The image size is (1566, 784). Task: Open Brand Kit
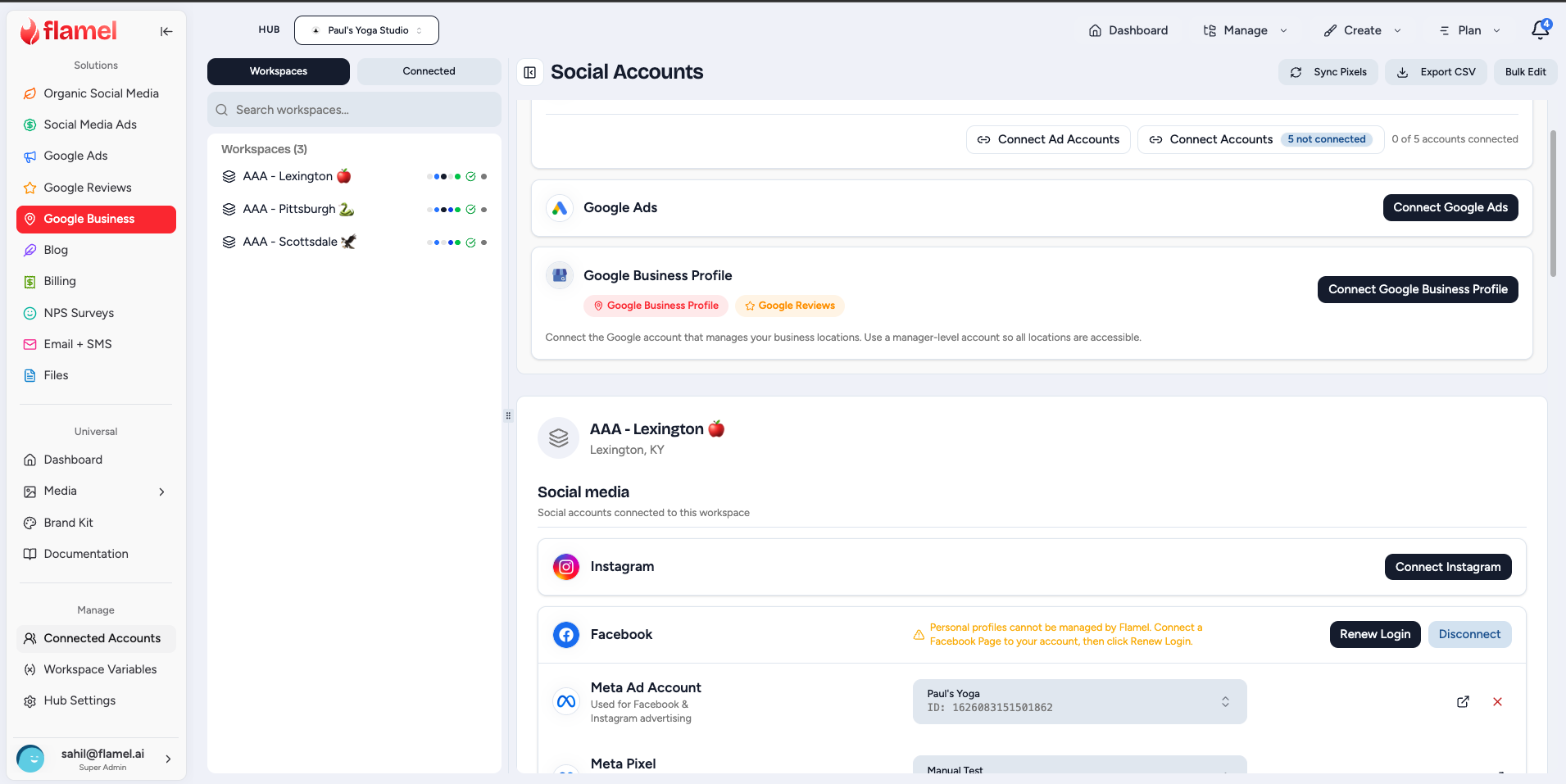pos(96,523)
